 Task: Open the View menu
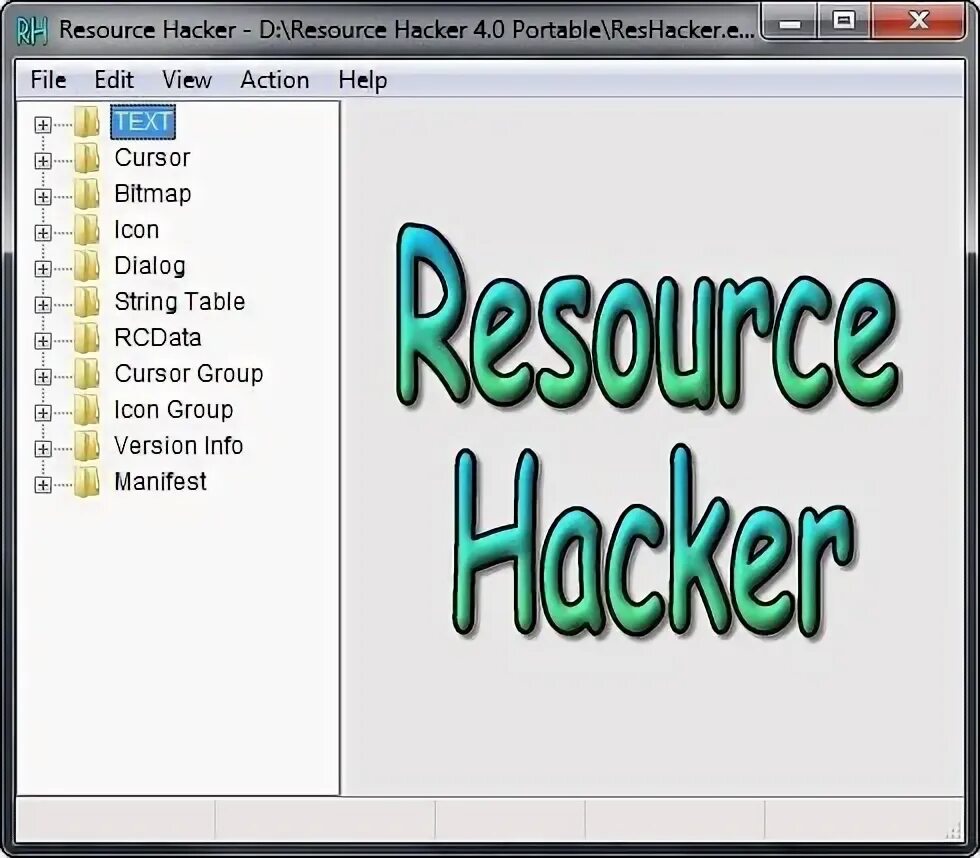click(187, 80)
